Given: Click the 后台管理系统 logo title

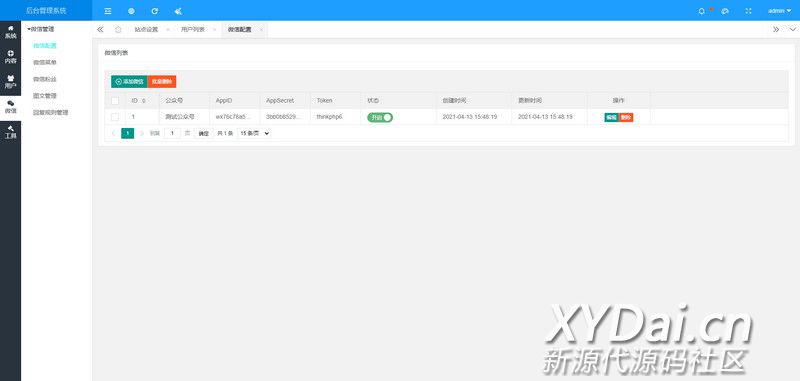Looking at the screenshot, I should tap(46, 11).
